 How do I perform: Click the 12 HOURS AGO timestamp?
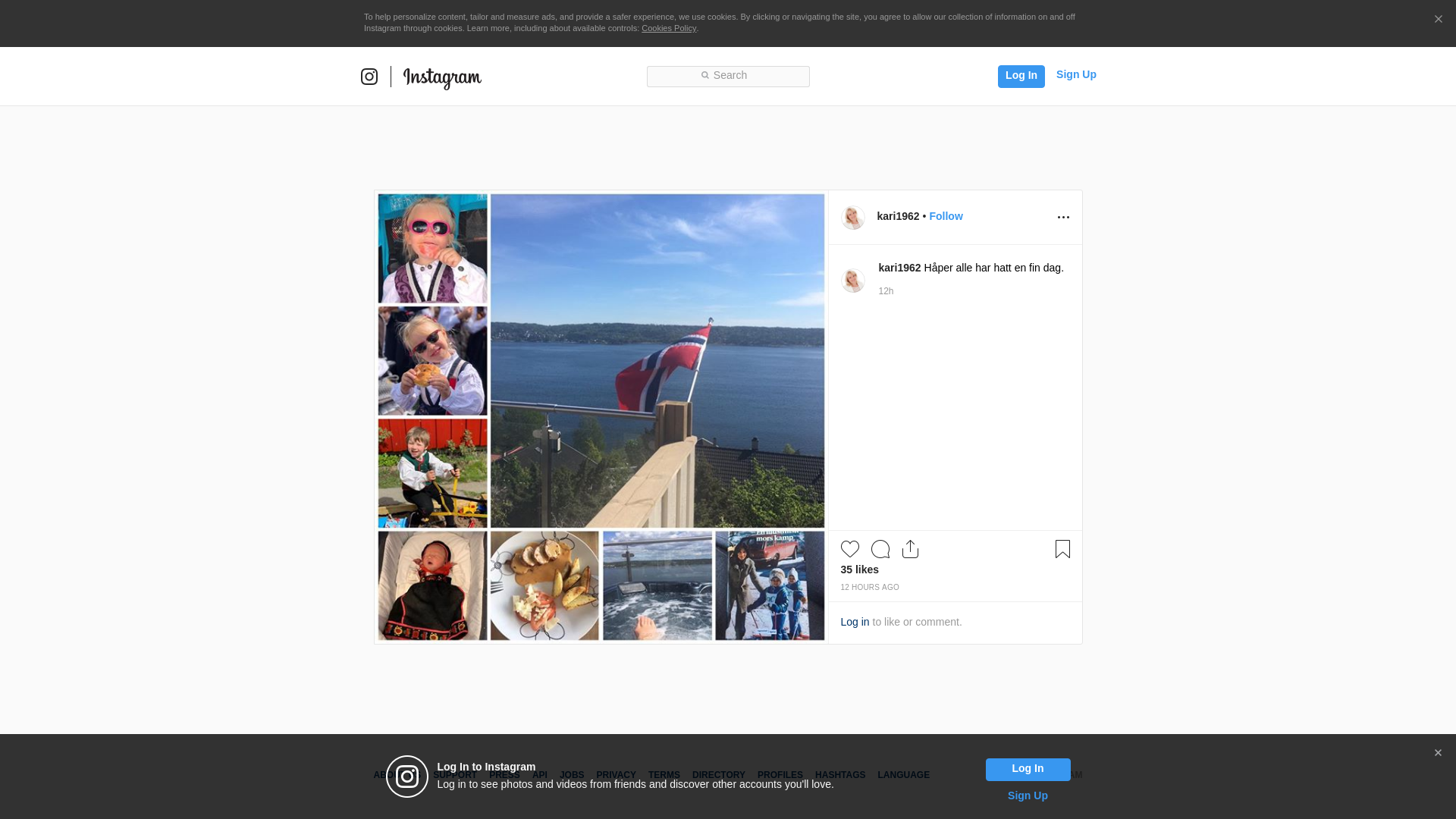click(x=869, y=588)
